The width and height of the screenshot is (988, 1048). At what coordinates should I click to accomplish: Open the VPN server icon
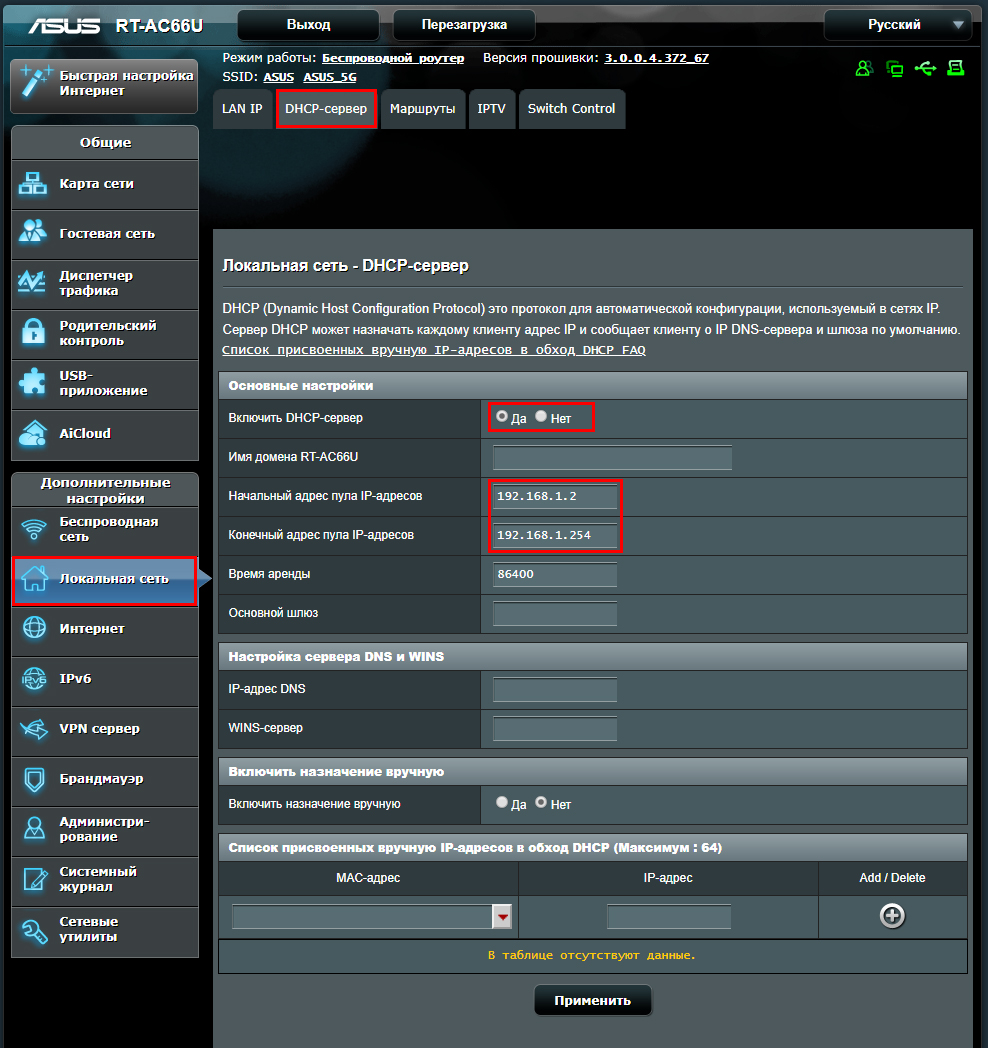(34, 729)
